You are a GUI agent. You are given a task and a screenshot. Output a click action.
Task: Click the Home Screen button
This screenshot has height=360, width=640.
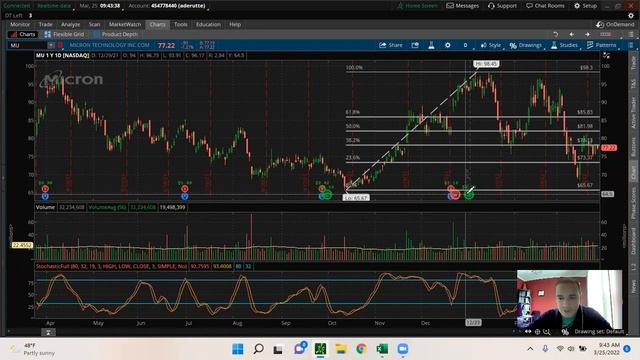tap(417, 6)
